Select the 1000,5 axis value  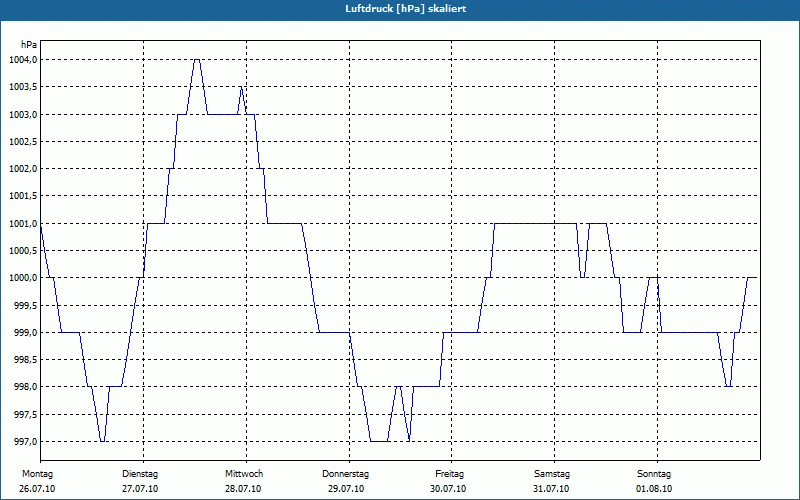click(23, 251)
